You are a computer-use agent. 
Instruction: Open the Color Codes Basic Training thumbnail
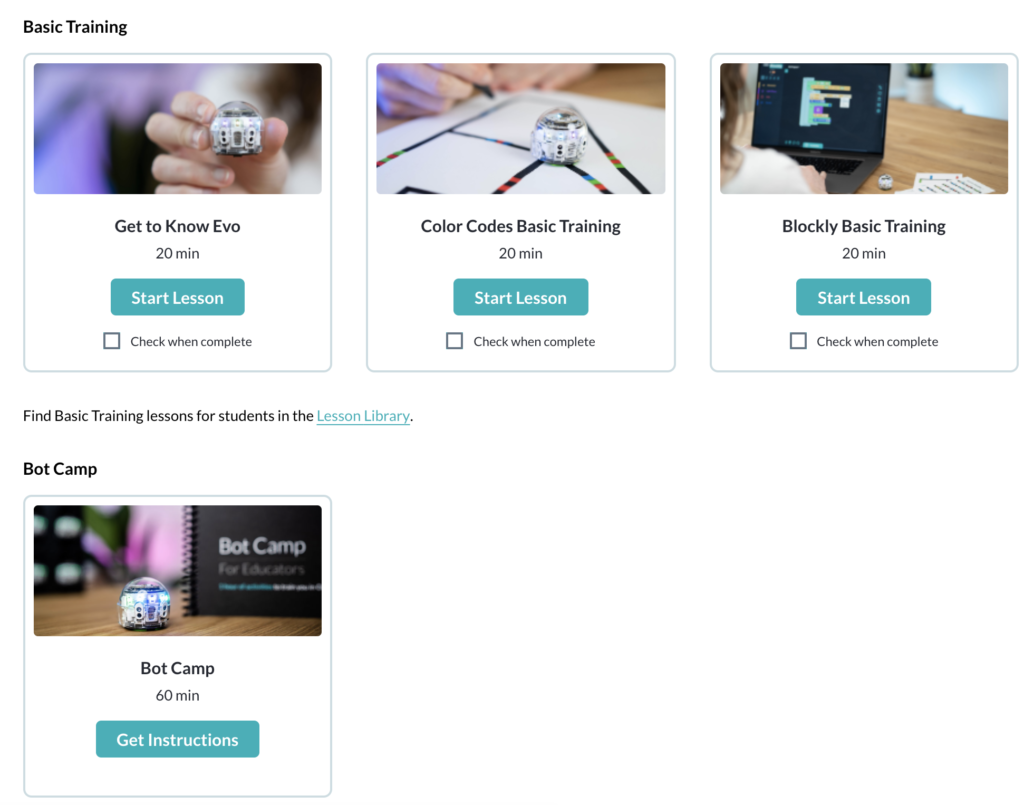tap(520, 129)
